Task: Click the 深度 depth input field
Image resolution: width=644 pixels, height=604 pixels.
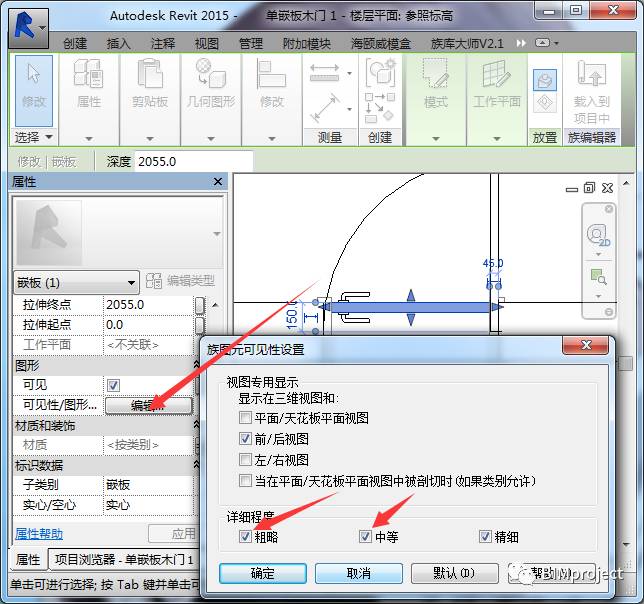Action: 193,162
